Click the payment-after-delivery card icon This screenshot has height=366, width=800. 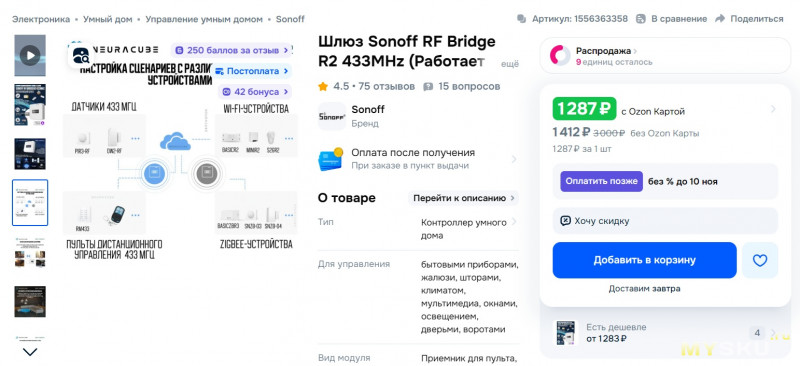tap(331, 159)
